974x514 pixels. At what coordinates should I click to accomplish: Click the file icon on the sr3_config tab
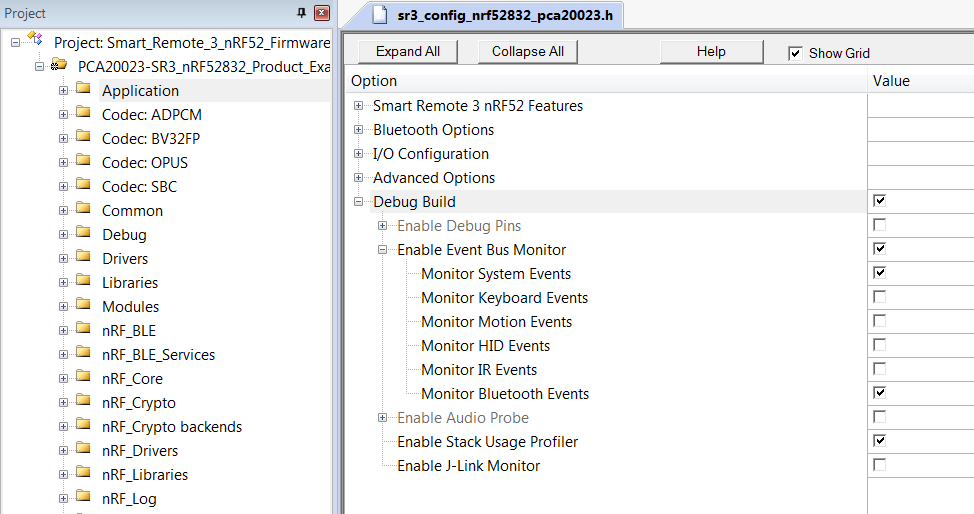coord(380,15)
